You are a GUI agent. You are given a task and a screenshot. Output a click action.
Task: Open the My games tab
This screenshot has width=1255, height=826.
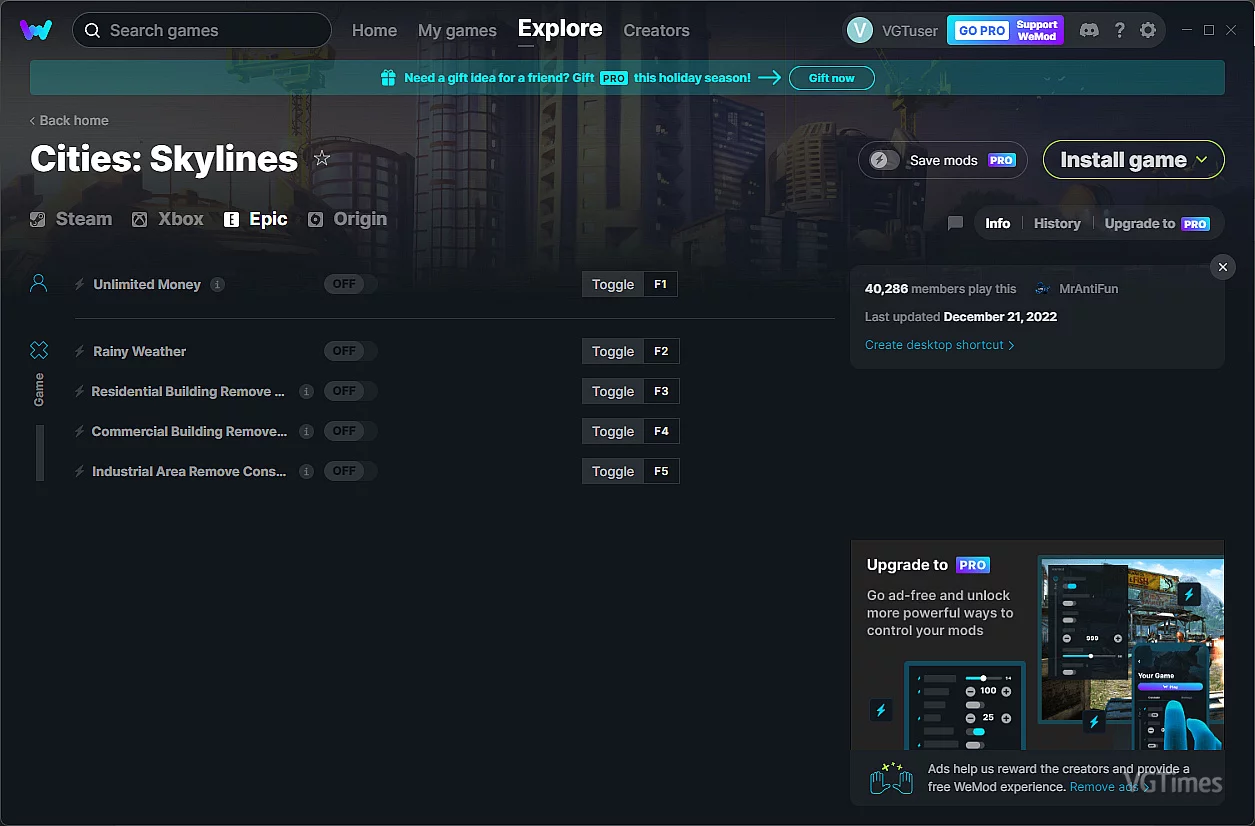tap(457, 31)
